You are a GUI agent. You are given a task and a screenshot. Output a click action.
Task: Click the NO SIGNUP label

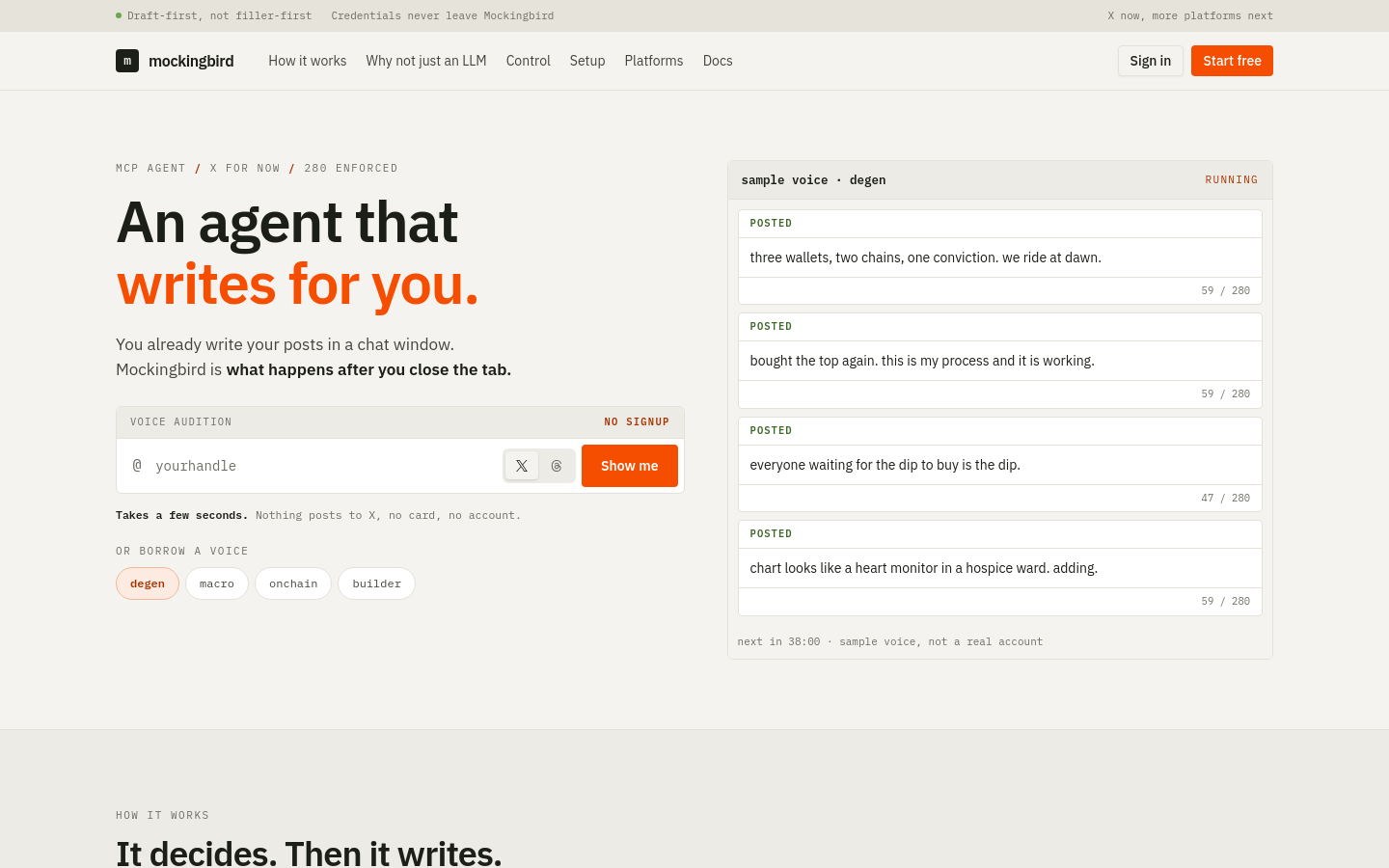coord(637,422)
